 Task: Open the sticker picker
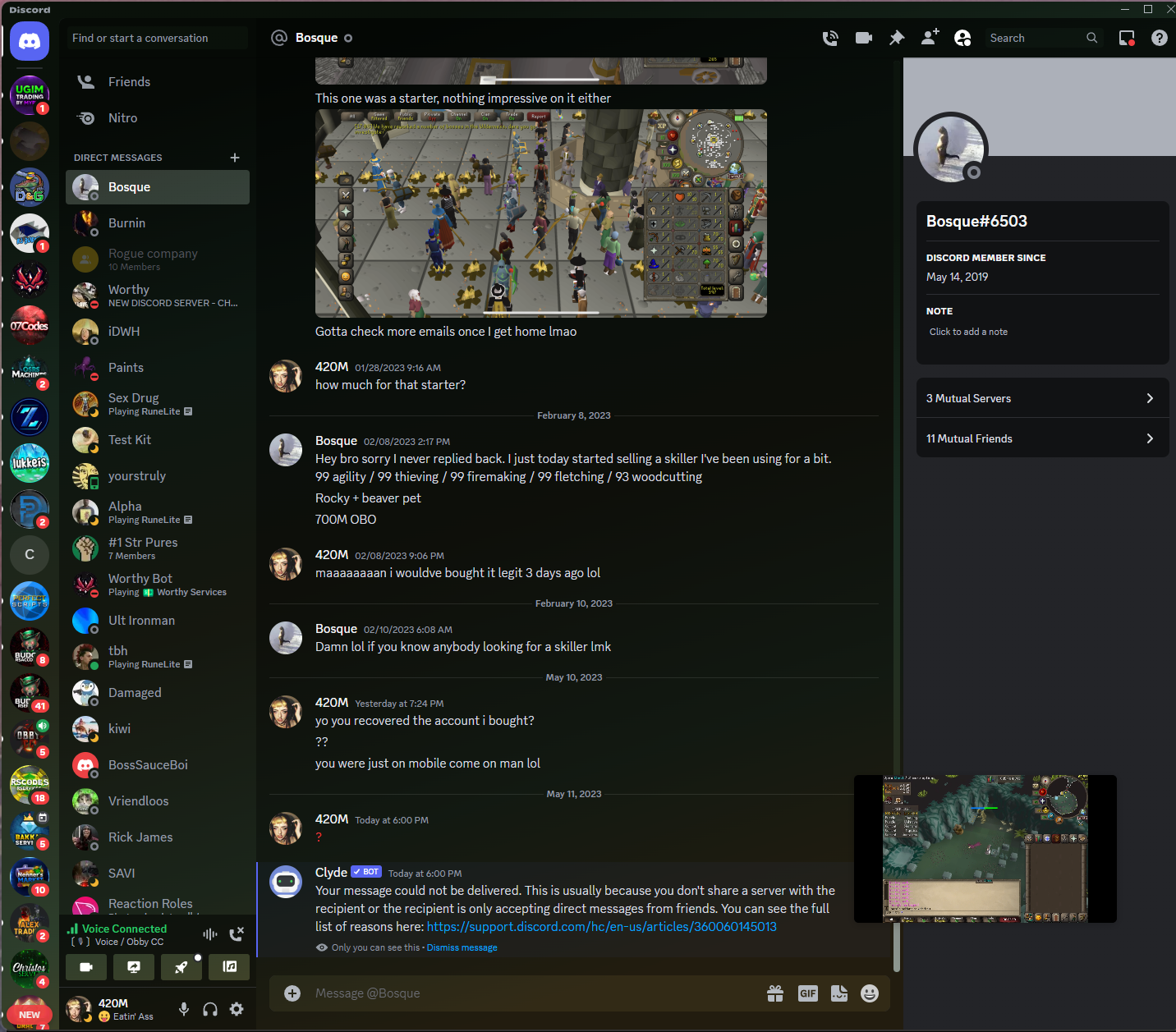(x=839, y=993)
